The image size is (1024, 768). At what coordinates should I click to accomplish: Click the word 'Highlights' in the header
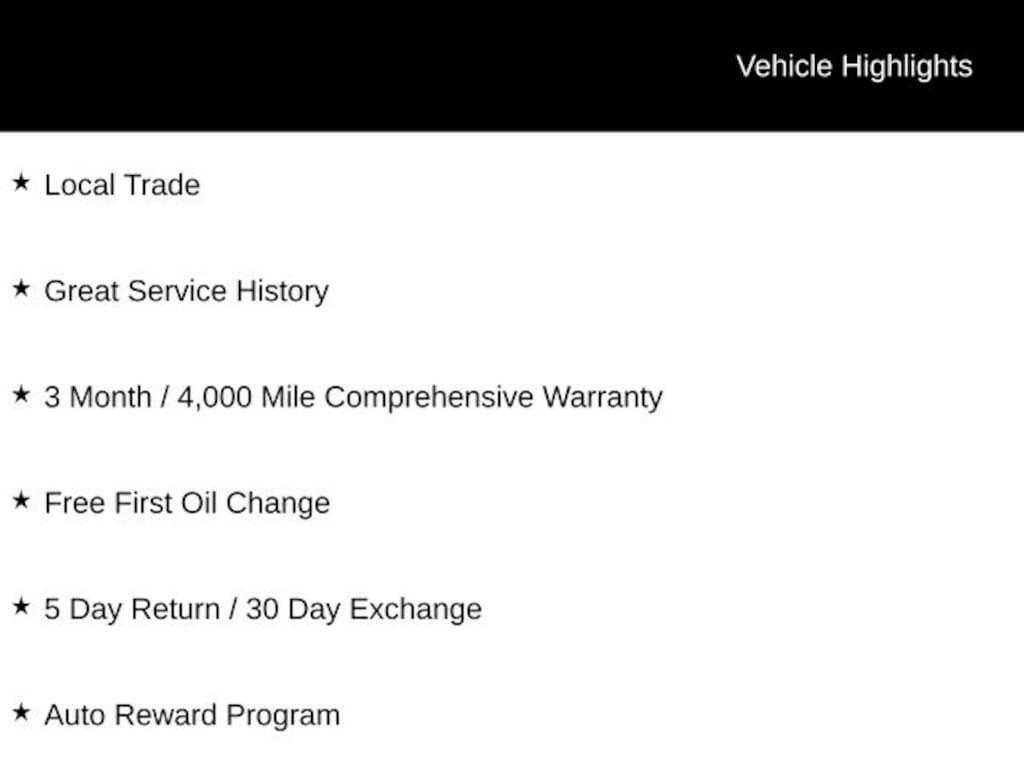pyautogui.click(x=906, y=66)
